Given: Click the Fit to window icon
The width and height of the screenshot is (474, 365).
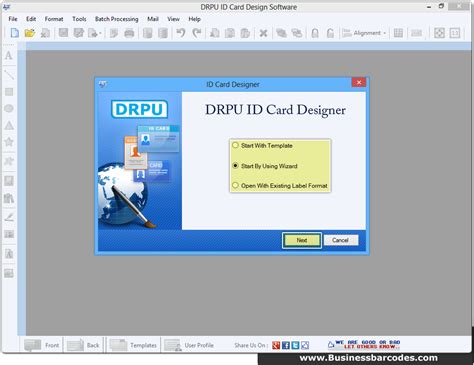Looking at the screenshot, I should (439, 33).
